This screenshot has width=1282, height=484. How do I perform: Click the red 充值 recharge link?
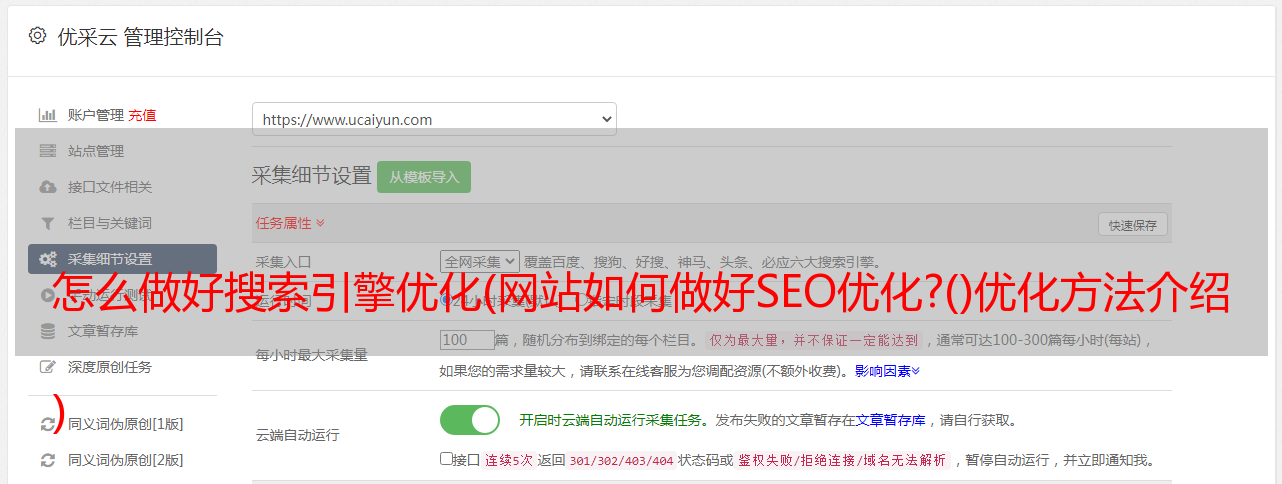142,115
